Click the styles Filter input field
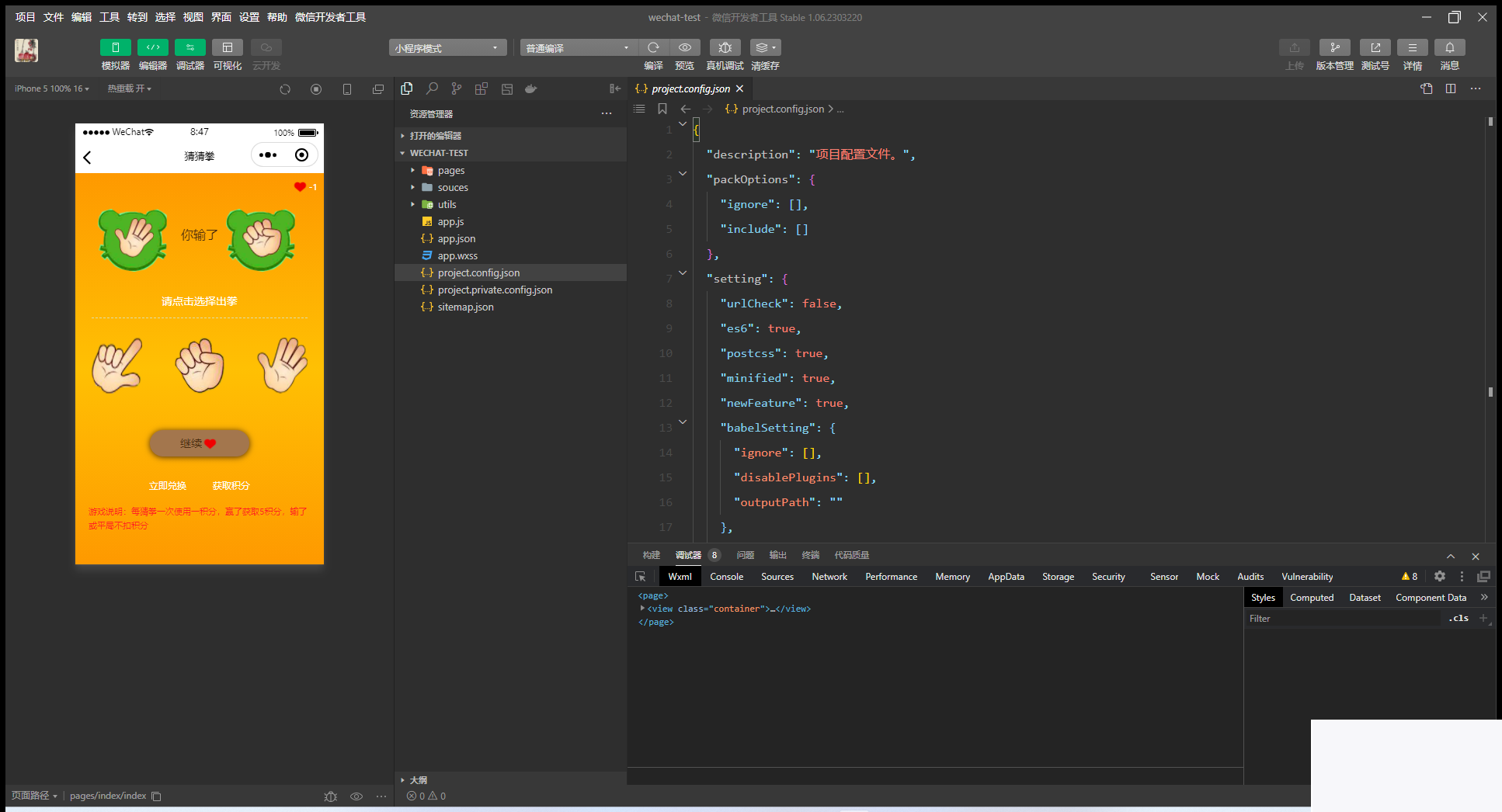This screenshot has width=1502, height=812. coord(1342,619)
